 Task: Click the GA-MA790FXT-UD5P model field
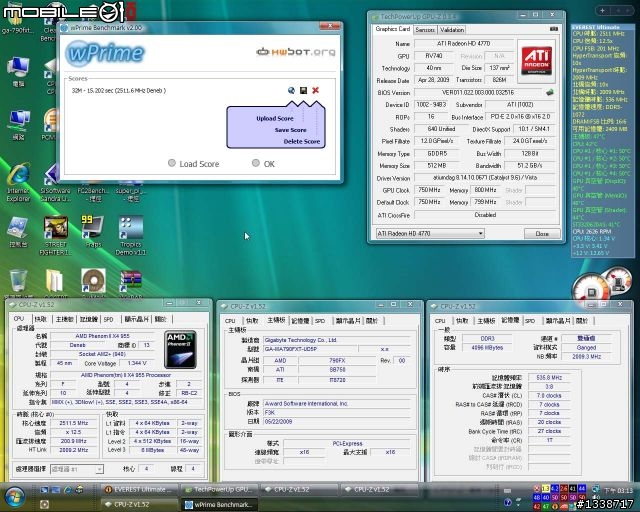pos(310,349)
